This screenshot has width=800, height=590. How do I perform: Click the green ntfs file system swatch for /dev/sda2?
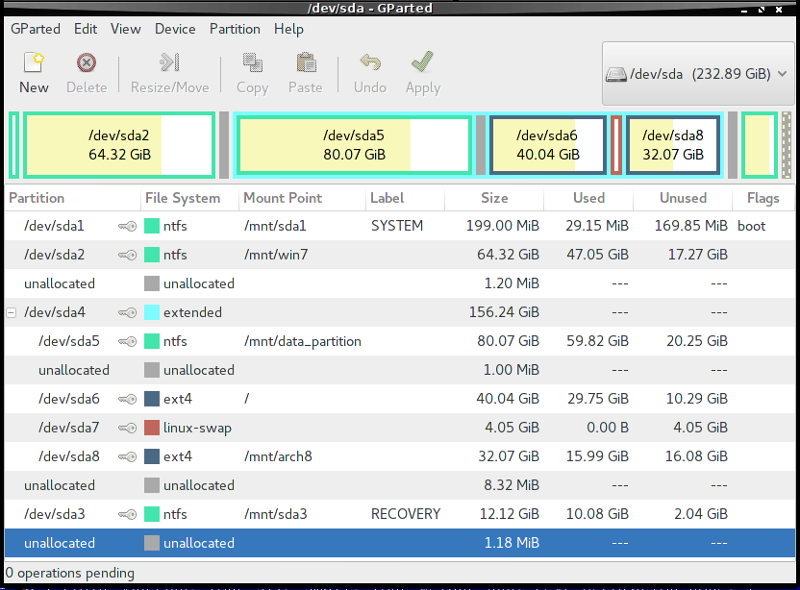point(151,255)
